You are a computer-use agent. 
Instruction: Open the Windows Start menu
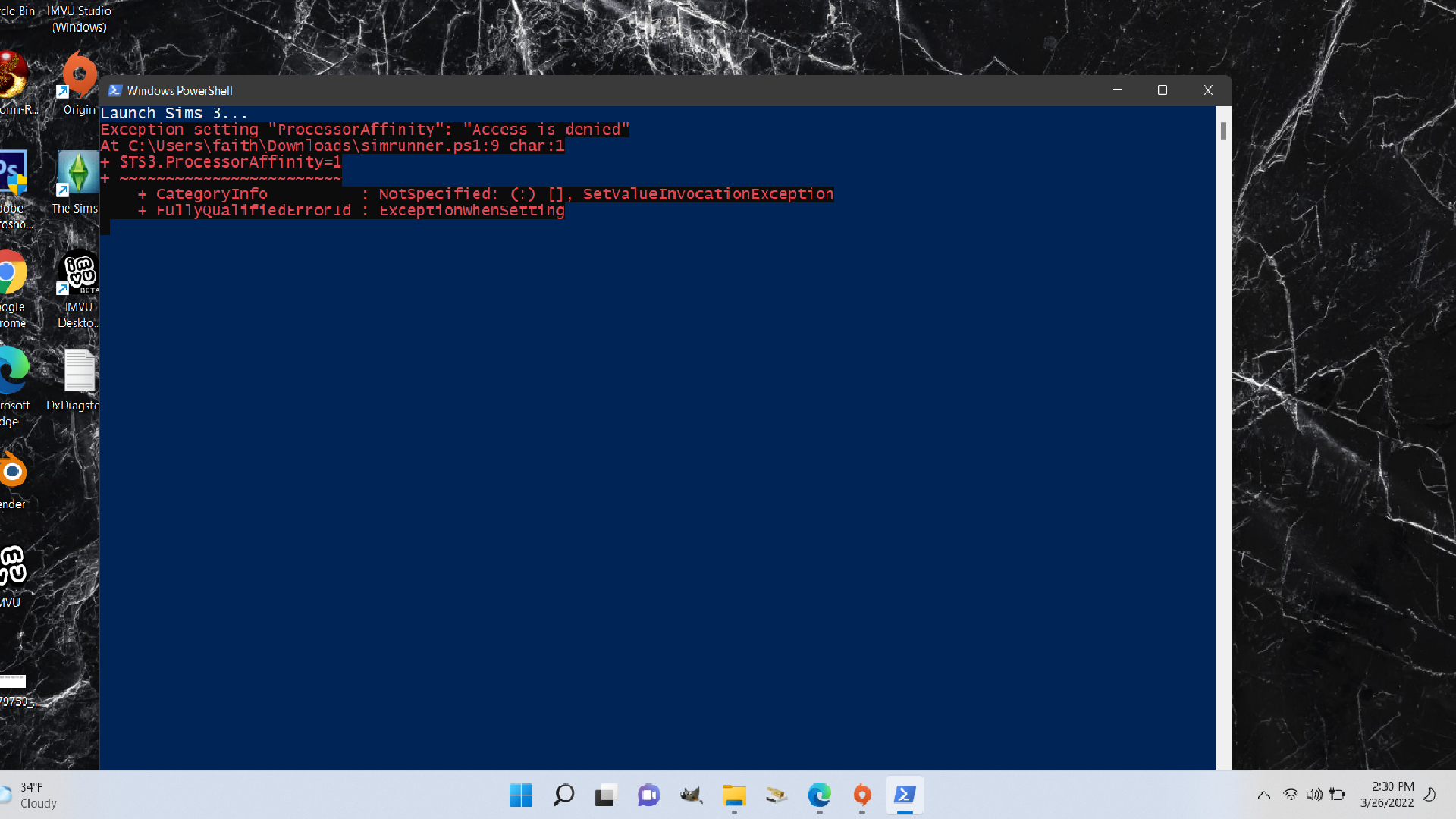[x=521, y=795]
